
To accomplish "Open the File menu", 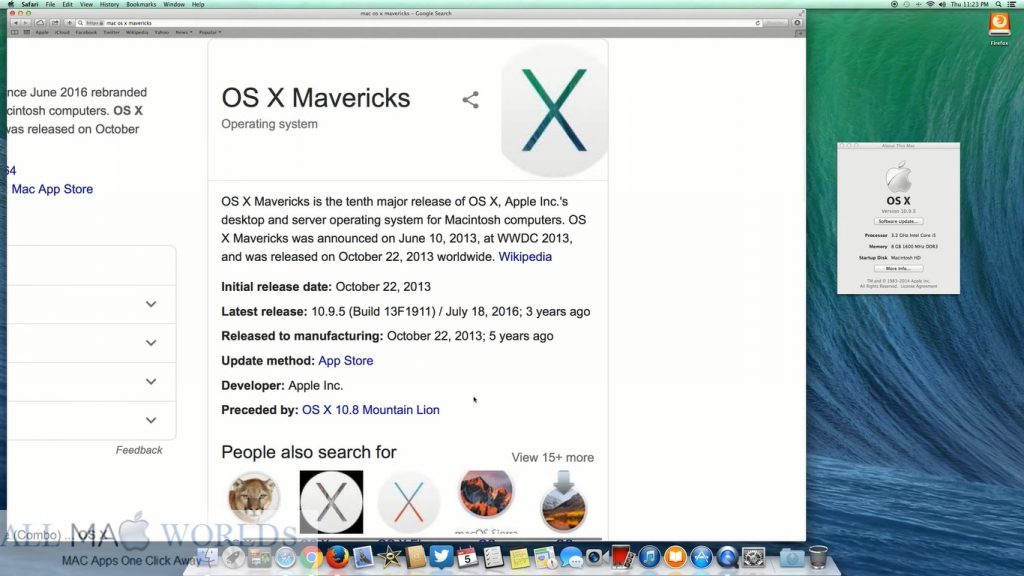I will click(50, 5).
